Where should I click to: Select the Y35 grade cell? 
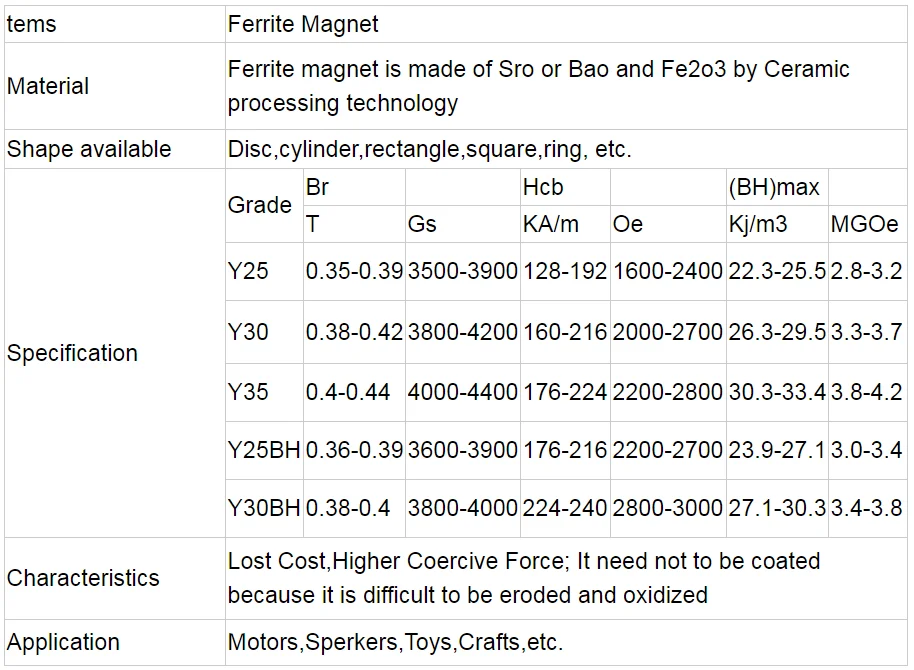tap(248, 391)
